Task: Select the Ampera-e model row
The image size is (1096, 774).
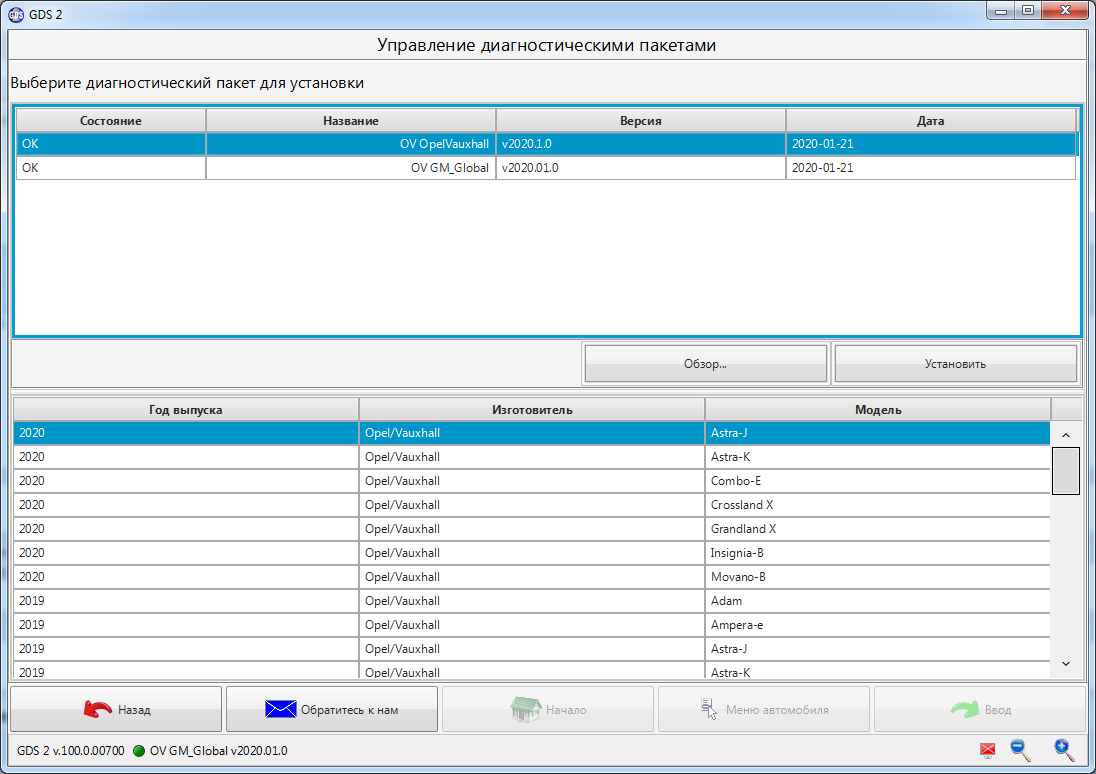Action: [532, 624]
